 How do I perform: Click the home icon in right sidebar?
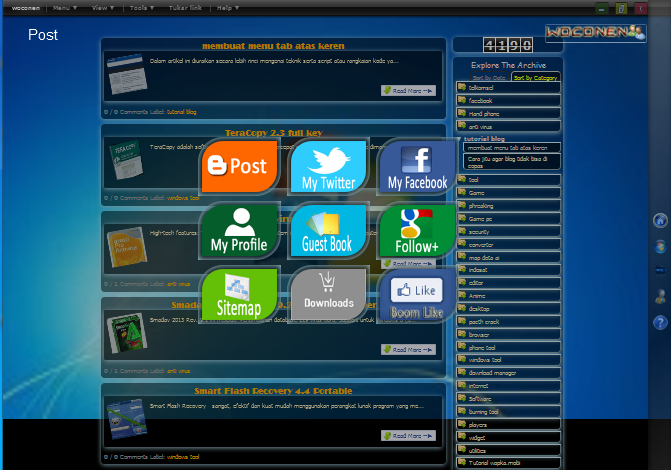pyautogui.click(x=660, y=221)
